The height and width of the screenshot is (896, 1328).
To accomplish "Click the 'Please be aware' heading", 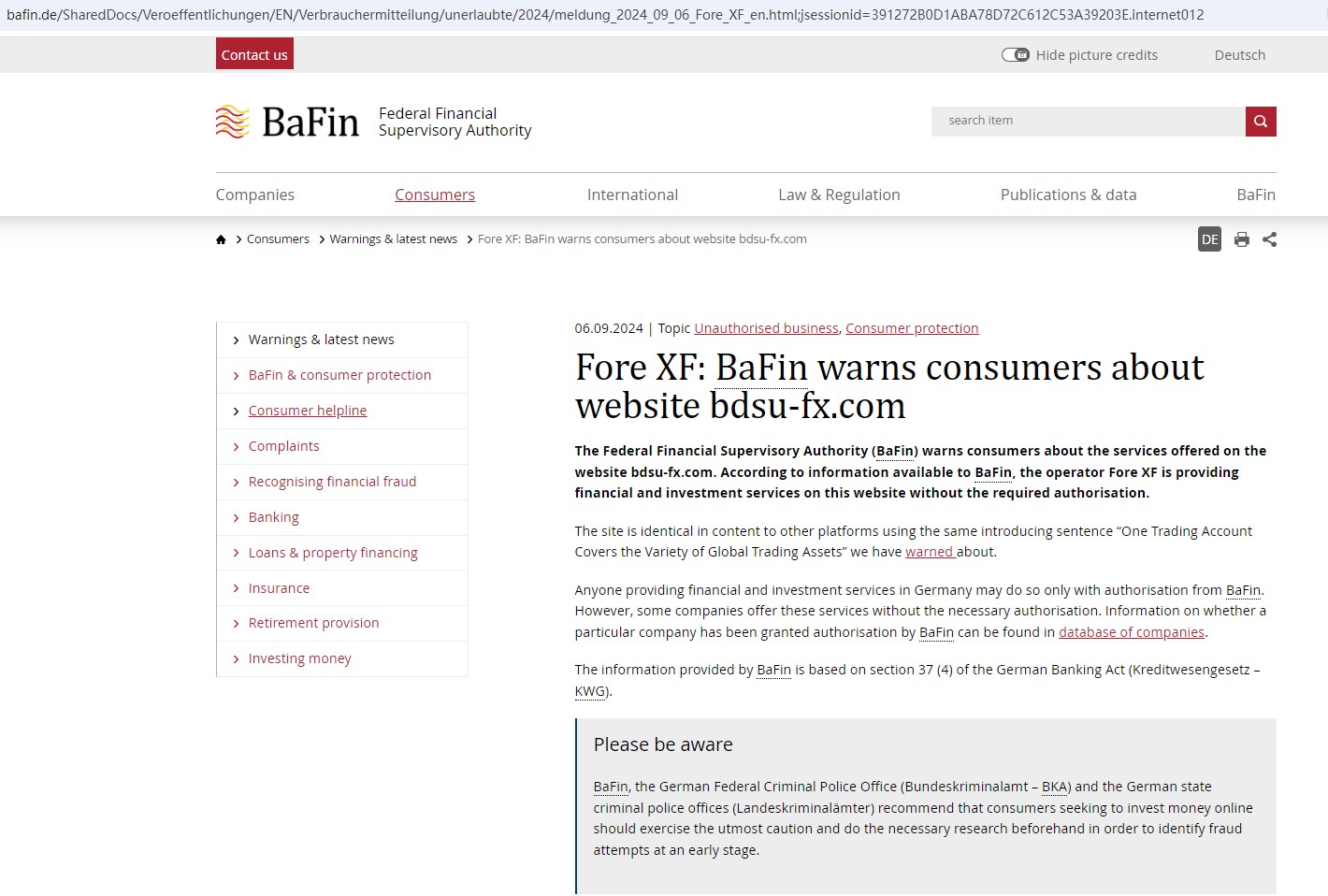I will click(663, 744).
